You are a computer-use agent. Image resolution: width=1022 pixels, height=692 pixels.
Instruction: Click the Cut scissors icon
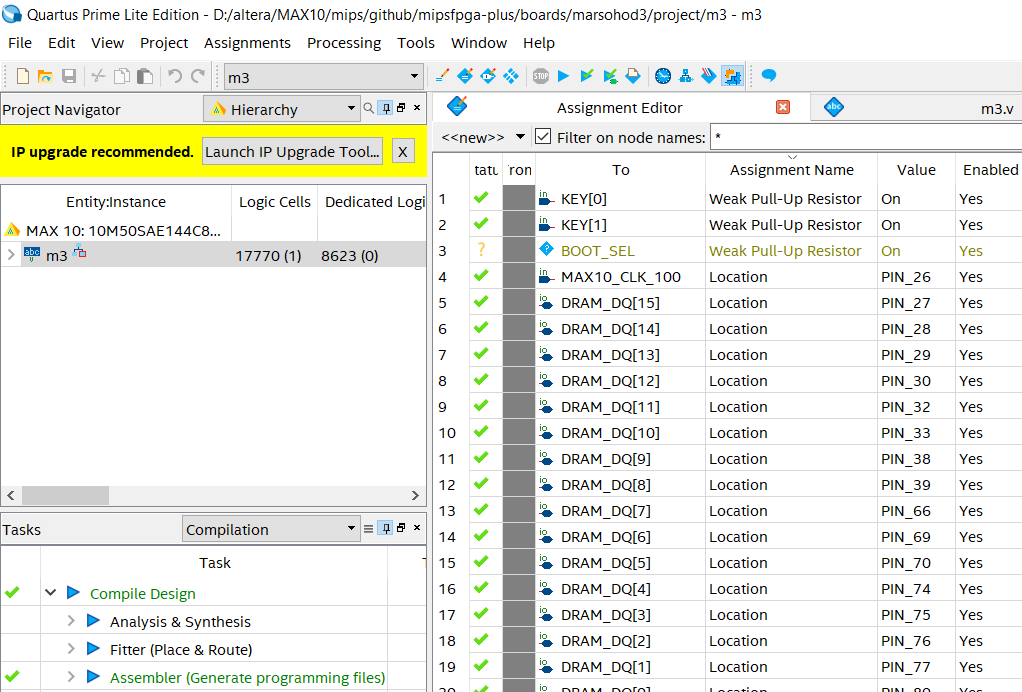[98, 76]
